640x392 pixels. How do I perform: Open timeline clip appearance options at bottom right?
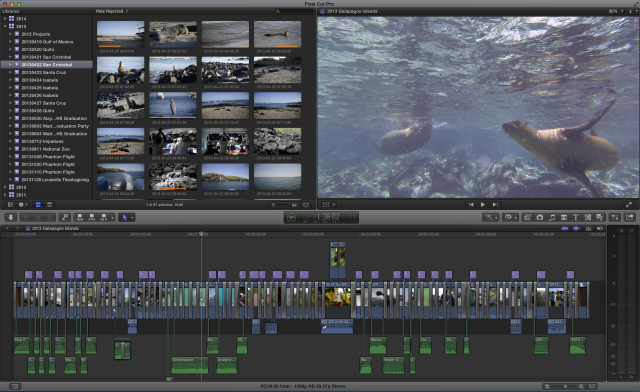tap(592, 386)
